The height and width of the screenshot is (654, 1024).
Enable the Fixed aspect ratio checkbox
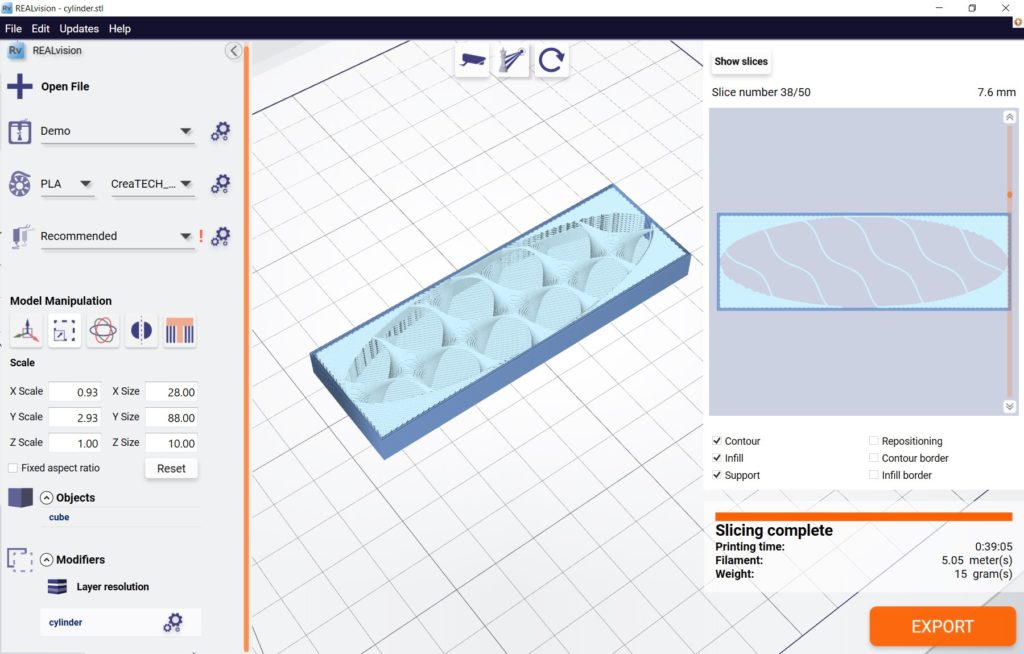point(13,468)
